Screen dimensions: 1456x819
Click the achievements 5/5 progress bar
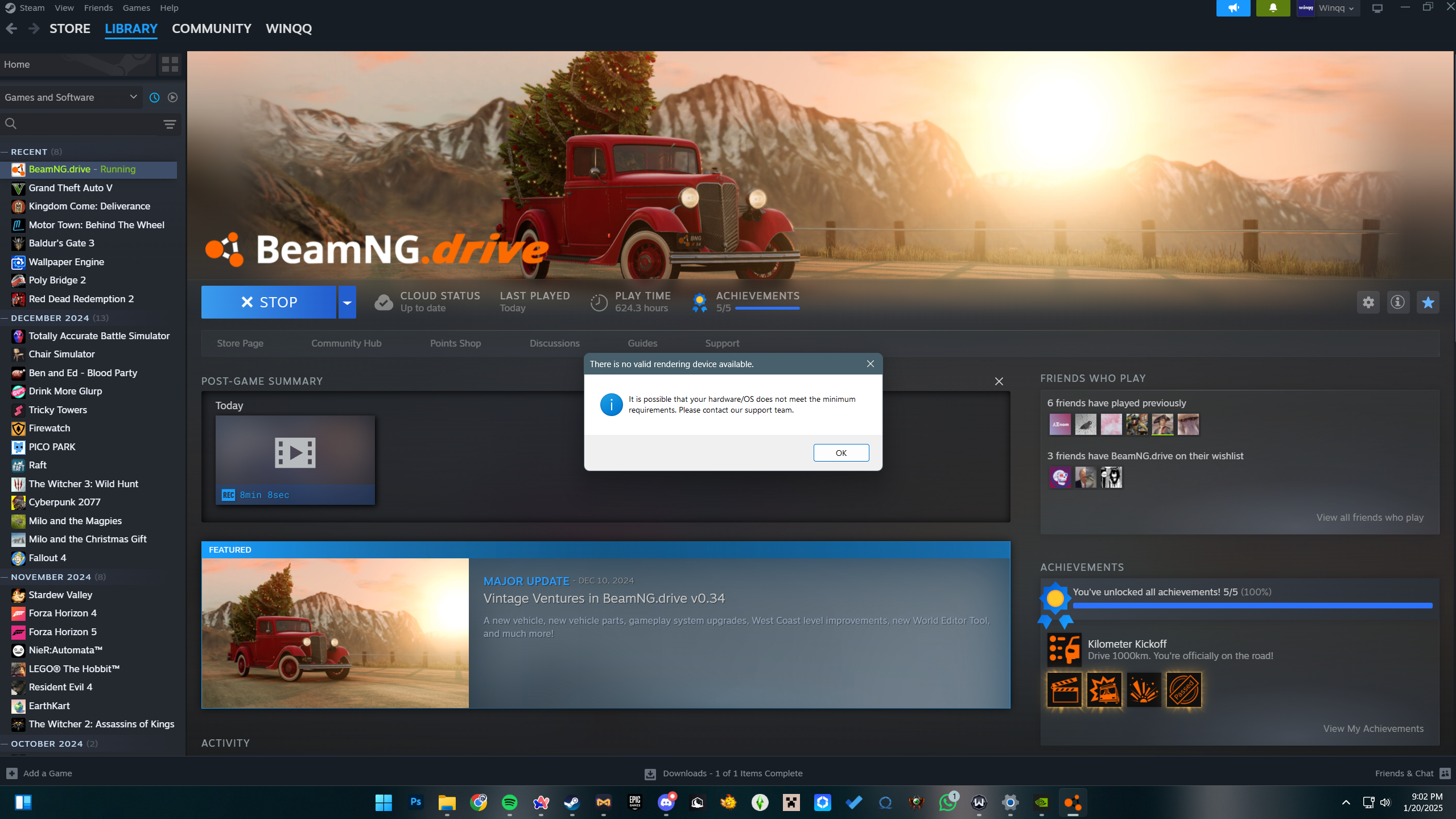[x=767, y=308]
